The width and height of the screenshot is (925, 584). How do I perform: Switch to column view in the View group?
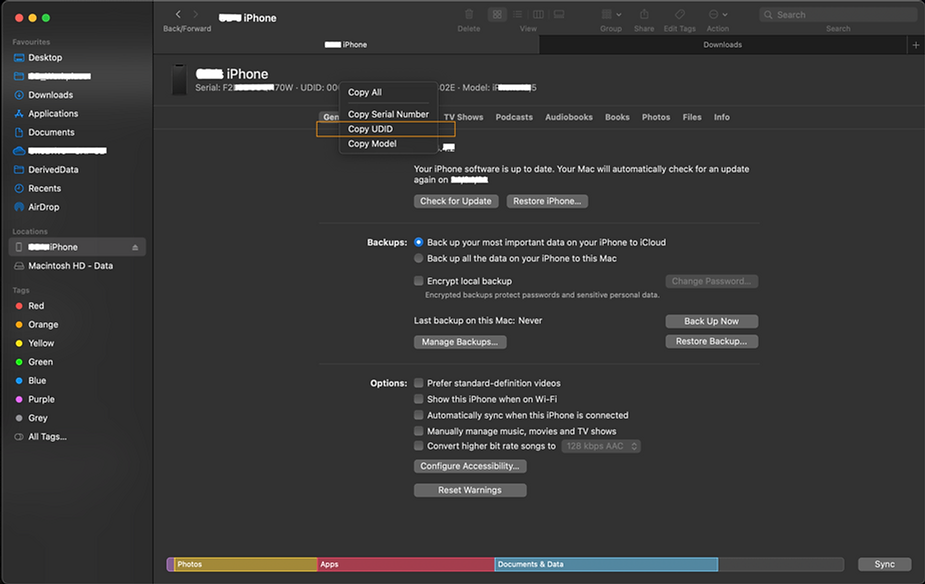[x=538, y=14]
